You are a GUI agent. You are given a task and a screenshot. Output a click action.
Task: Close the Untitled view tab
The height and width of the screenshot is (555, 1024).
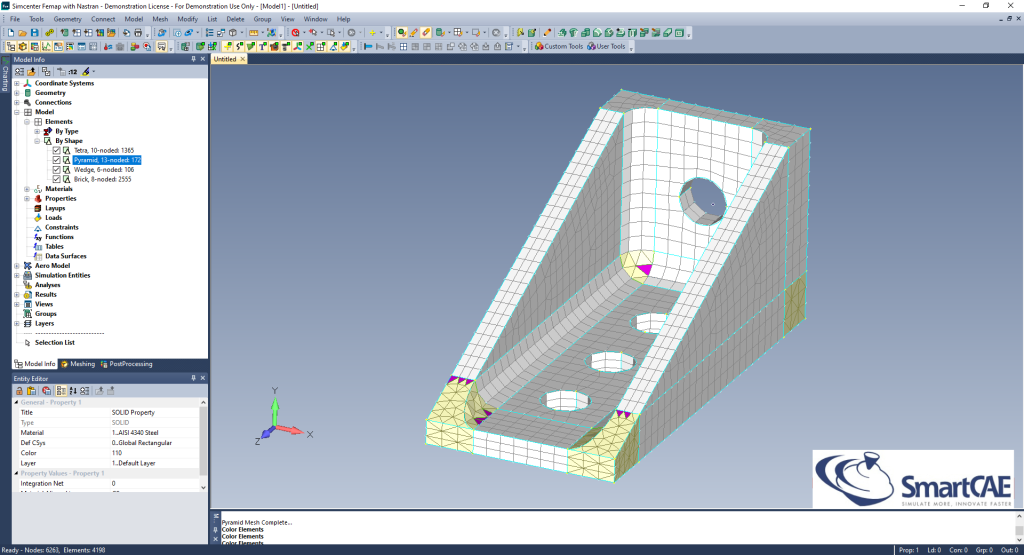tap(243, 59)
